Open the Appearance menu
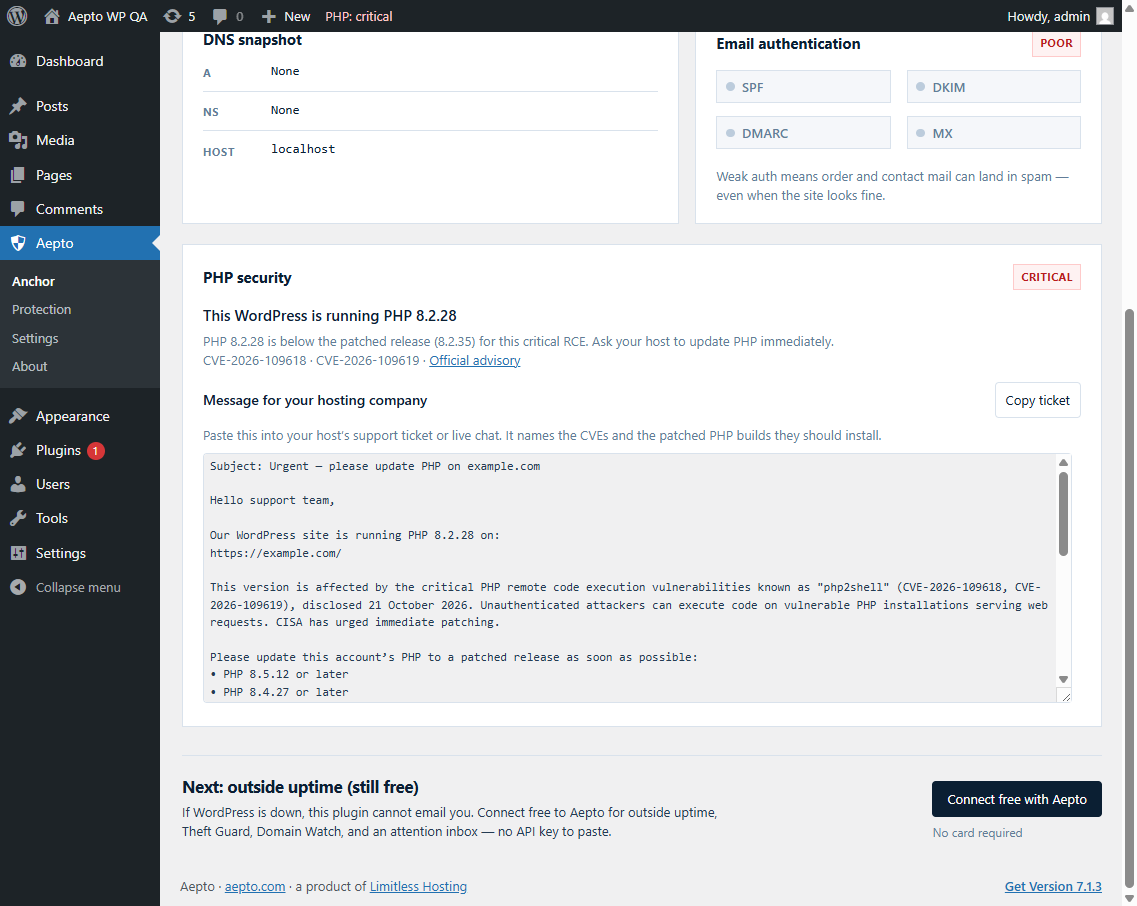This screenshot has width=1137, height=906. [80, 416]
